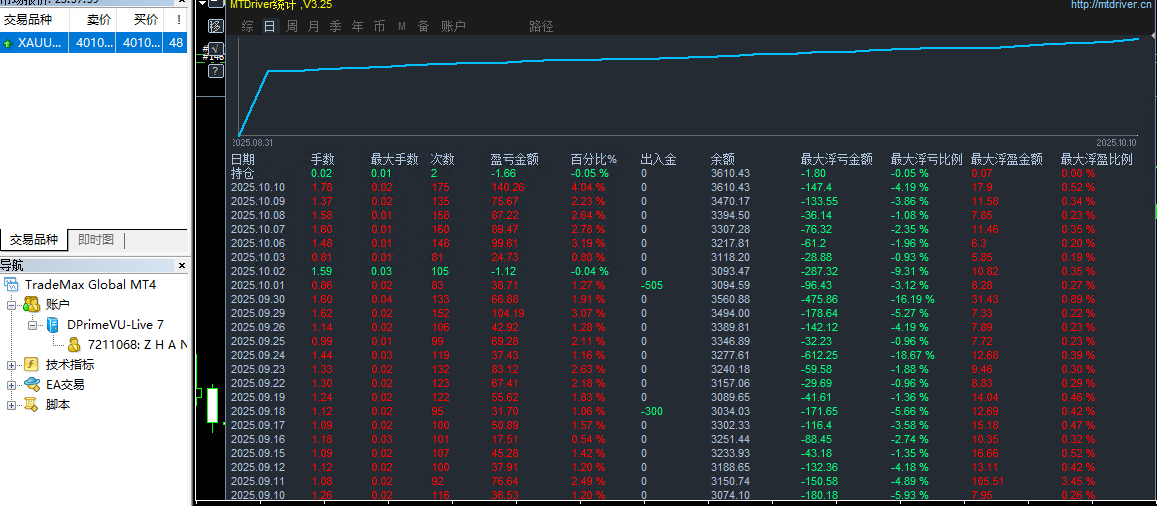The width and height of the screenshot is (1157, 506).
Task: Open the ? help button
Action: coord(215,71)
